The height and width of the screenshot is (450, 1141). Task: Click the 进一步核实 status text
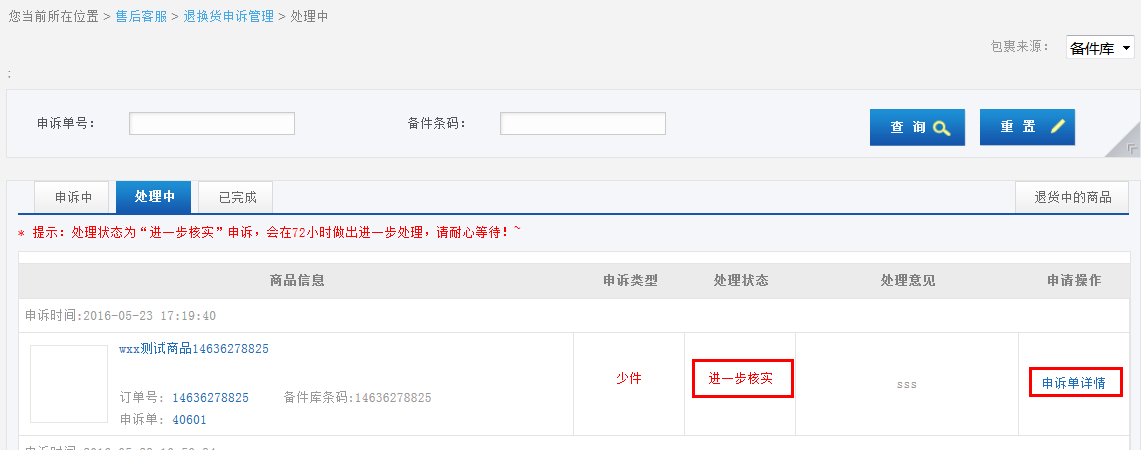click(741, 379)
